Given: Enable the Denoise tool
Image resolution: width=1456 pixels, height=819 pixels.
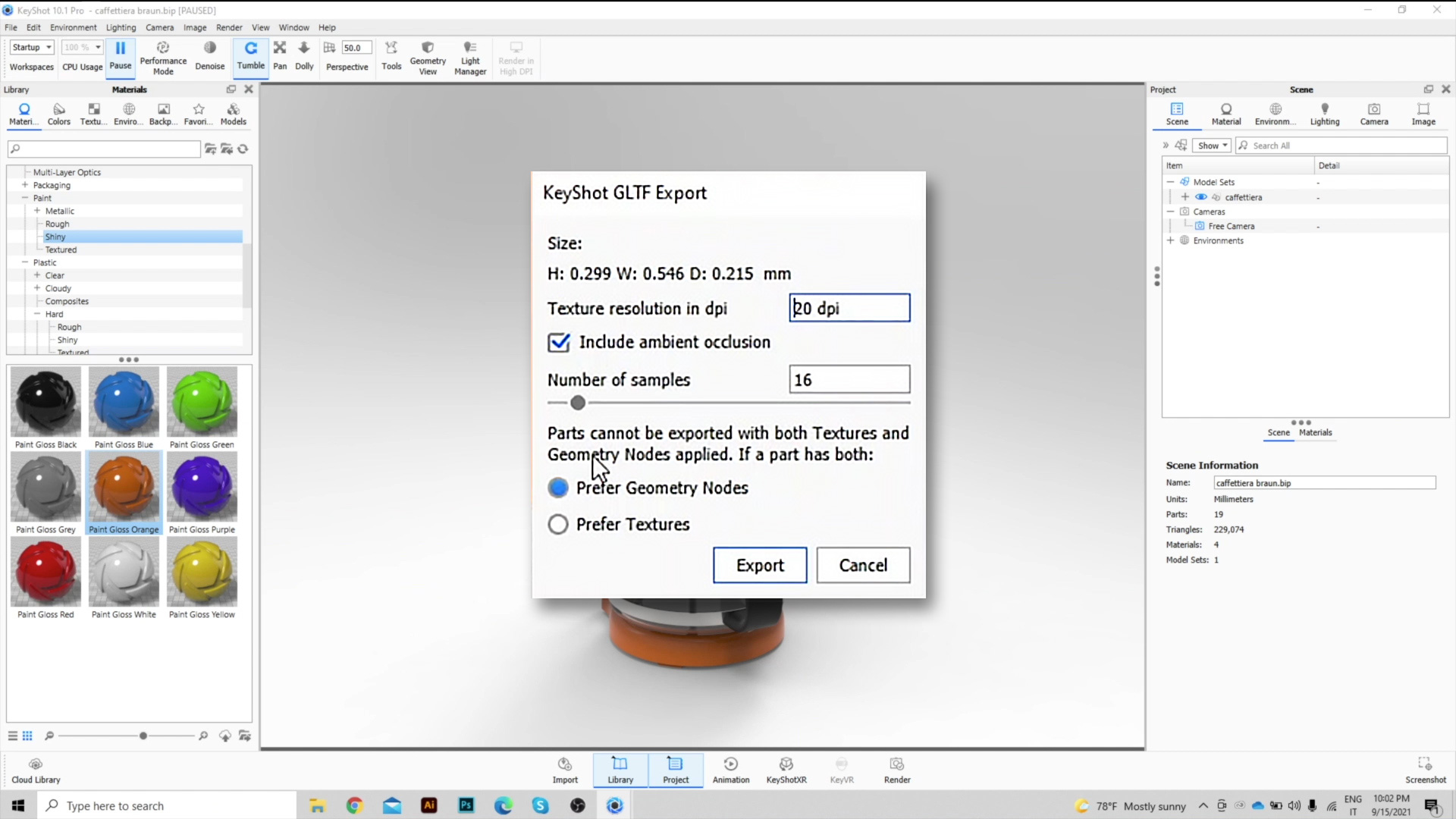Looking at the screenshot, I should pyautogui.click(x=210, y=57).
